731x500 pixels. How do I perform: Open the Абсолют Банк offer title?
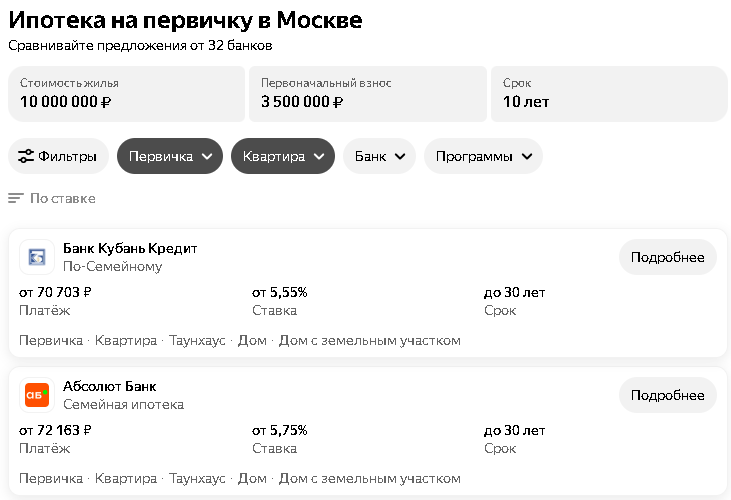point(110,386)
